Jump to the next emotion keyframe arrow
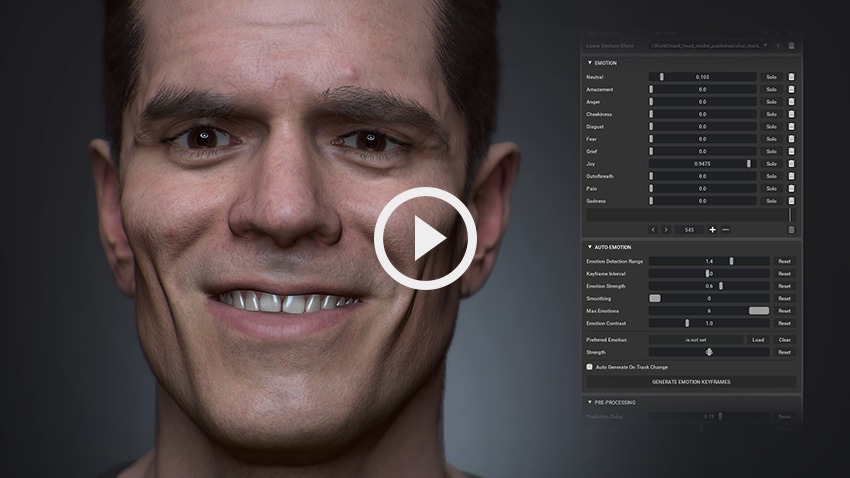Screen dimensions: 850x478 click(x=667, y=230)
